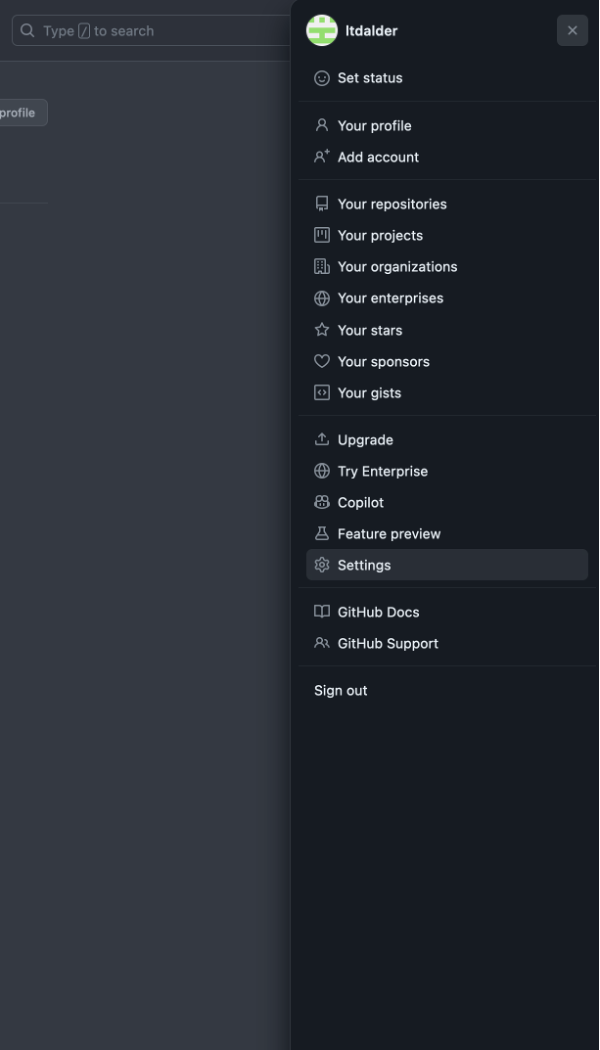Select Your enterprises menu entry
The width and height of the screenshot is (600, 1050).
[x=390, y=298]
